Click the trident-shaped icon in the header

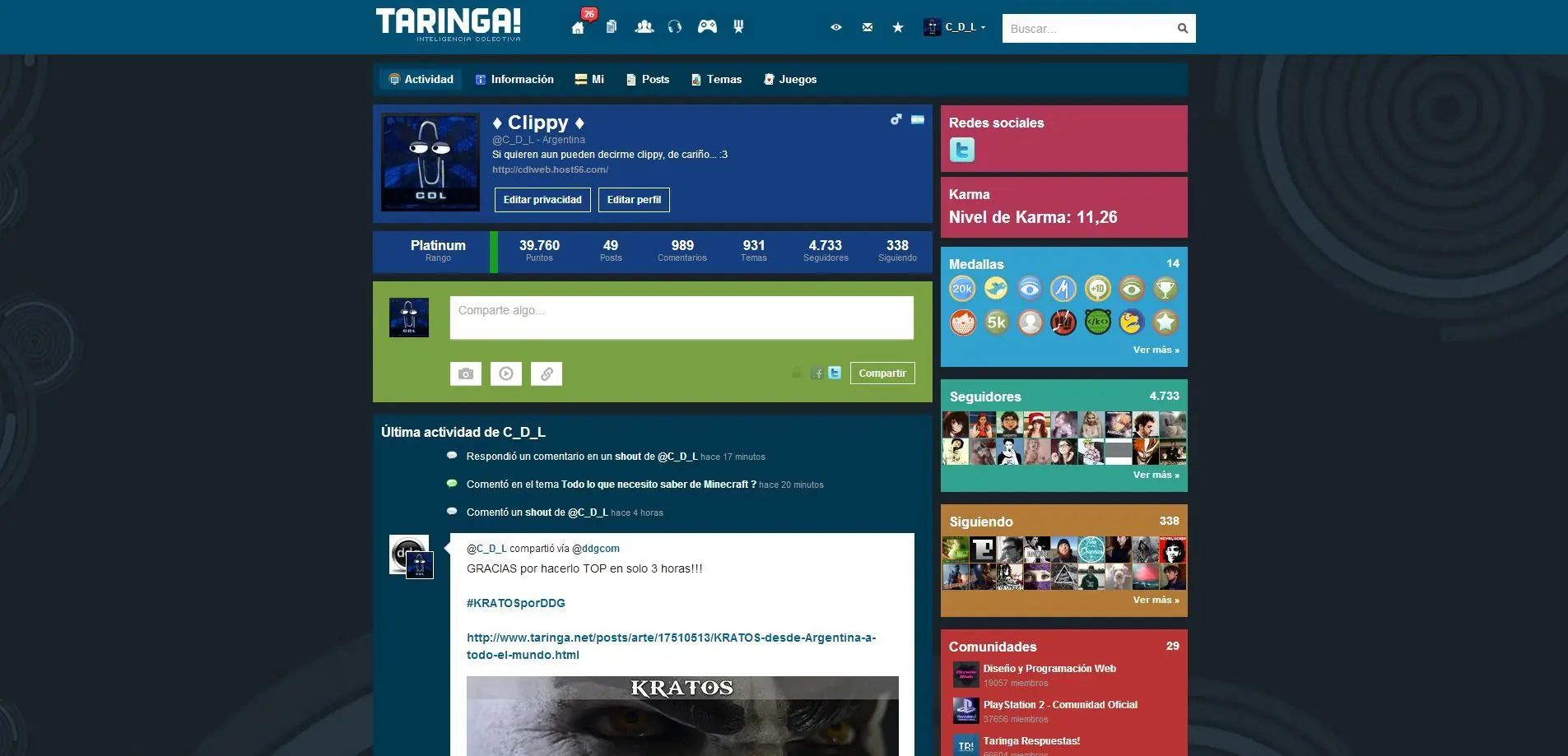pos(738,27)
